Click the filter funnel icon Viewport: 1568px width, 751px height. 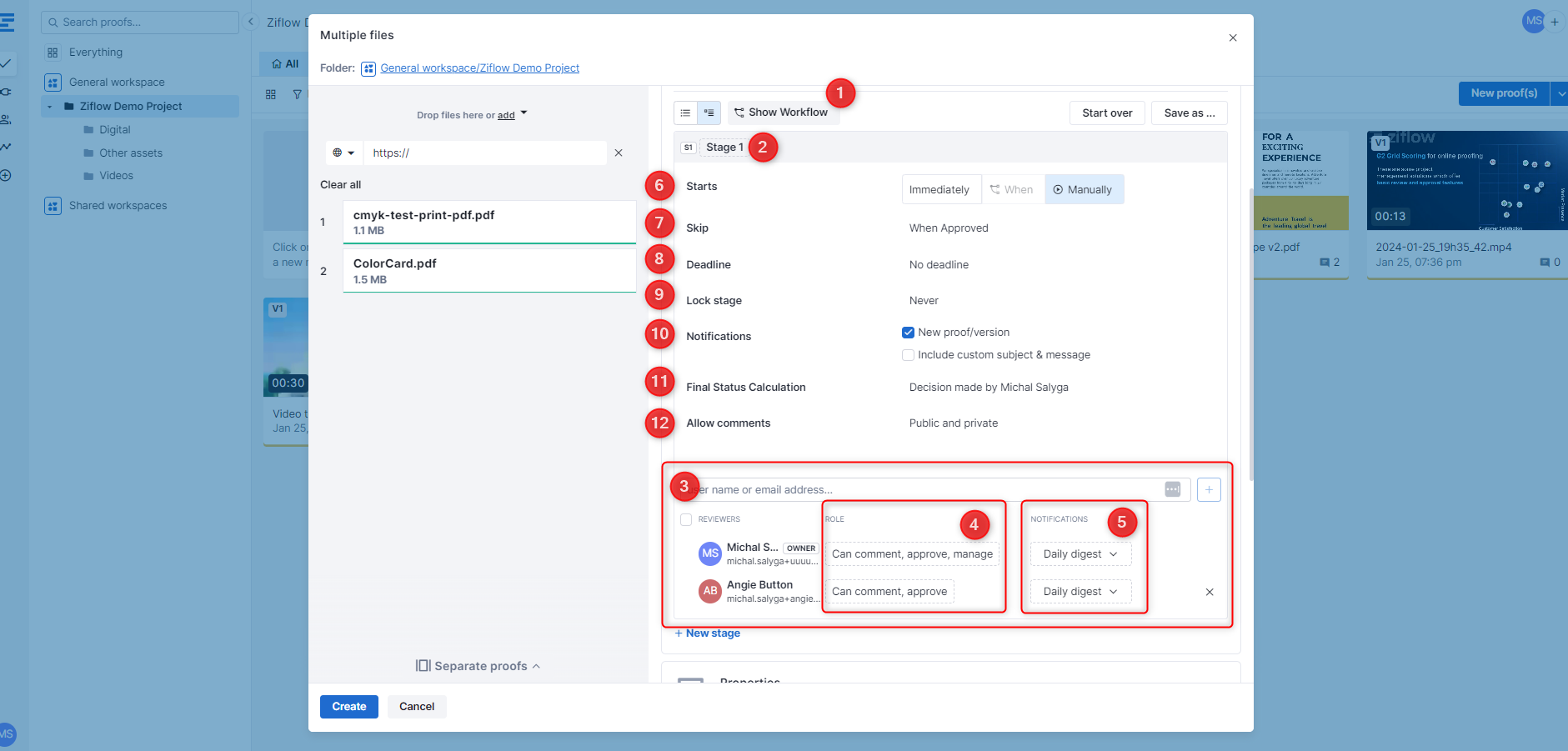point(298,95)
